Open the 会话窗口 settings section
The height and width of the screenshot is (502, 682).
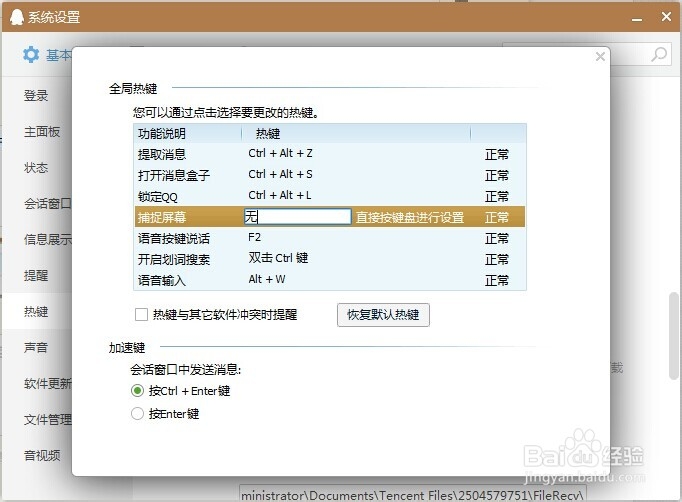(47, 204)
